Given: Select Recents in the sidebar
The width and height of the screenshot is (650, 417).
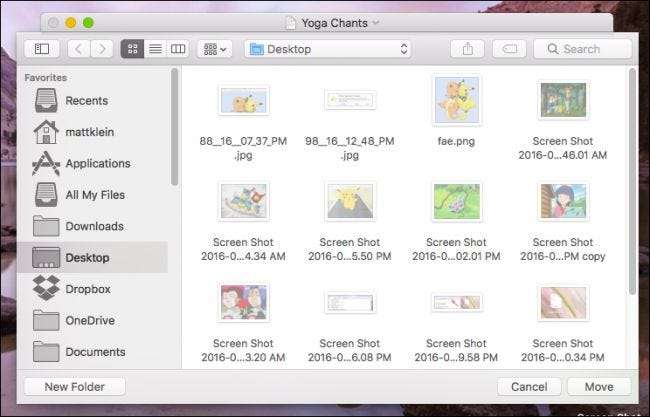Looking at the screenshot, I should (86, 100).
